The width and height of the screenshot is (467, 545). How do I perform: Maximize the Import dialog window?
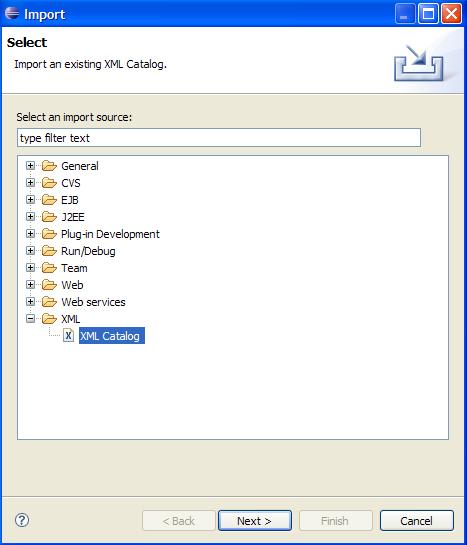[x=428, y=14]
